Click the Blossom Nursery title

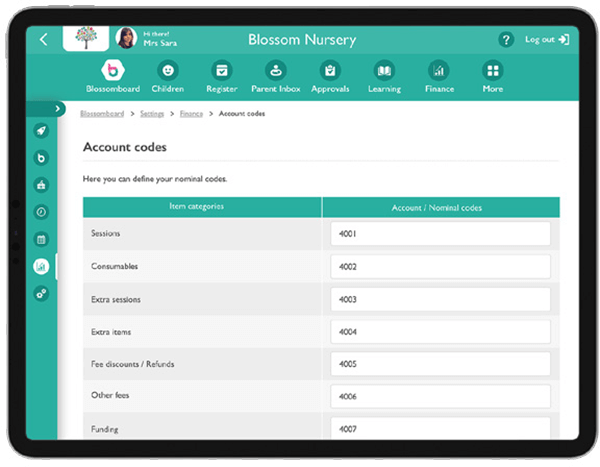click(302, 40)
